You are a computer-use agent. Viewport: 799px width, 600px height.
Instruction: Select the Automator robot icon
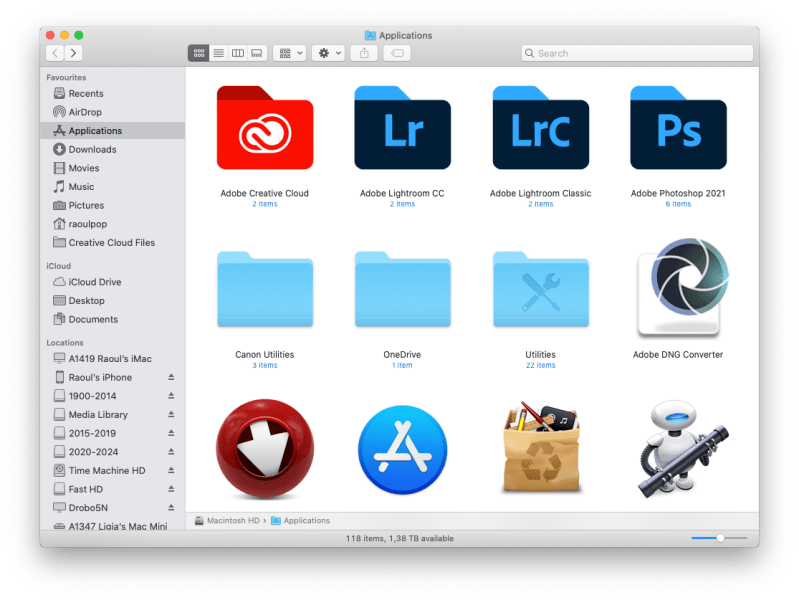point(678,450)
